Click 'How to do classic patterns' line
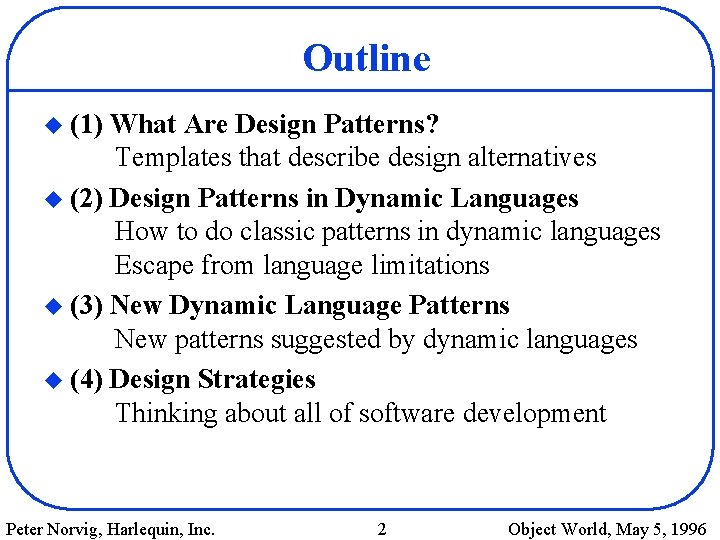 (x=387, y=231)
